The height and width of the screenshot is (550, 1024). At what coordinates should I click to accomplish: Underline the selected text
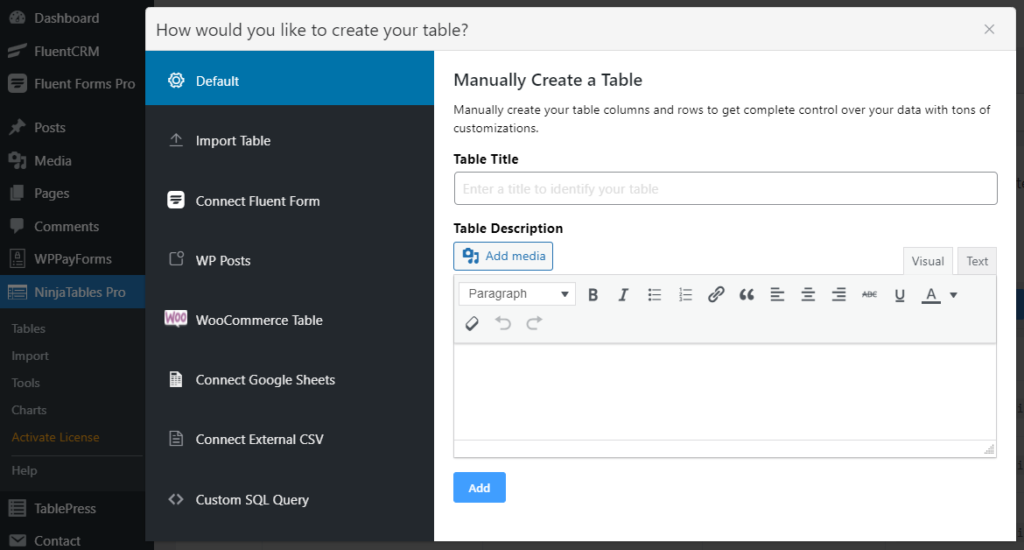[x=899, y=294]
